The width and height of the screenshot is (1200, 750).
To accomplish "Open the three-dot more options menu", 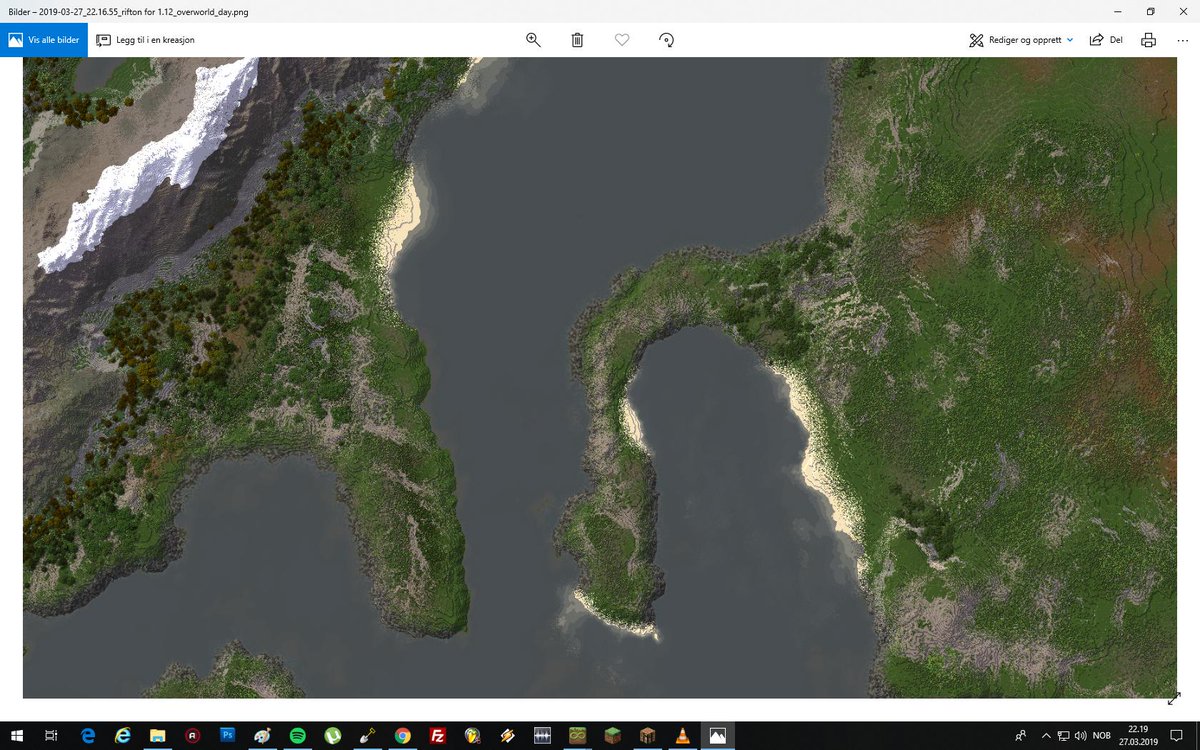I will pyautogui.click(x=1181, y=40).
